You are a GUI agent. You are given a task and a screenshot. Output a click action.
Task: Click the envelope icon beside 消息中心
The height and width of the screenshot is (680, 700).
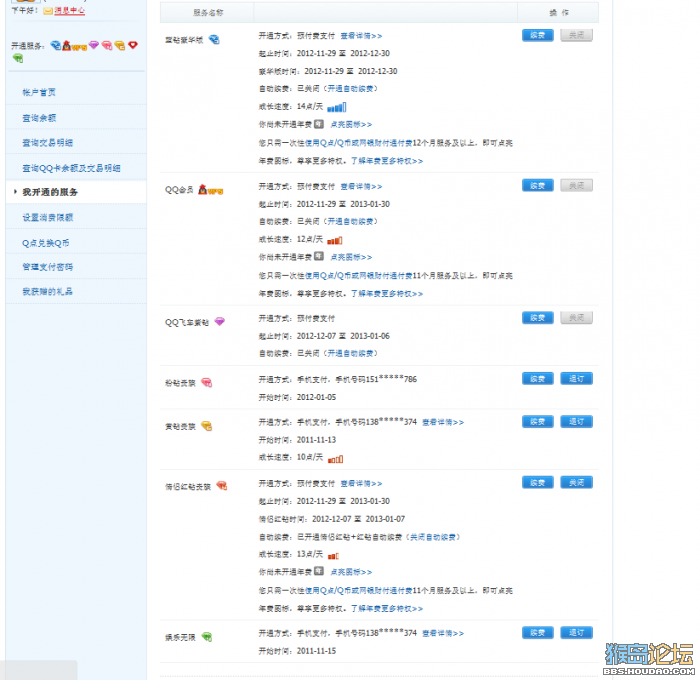tap(48, 11)
